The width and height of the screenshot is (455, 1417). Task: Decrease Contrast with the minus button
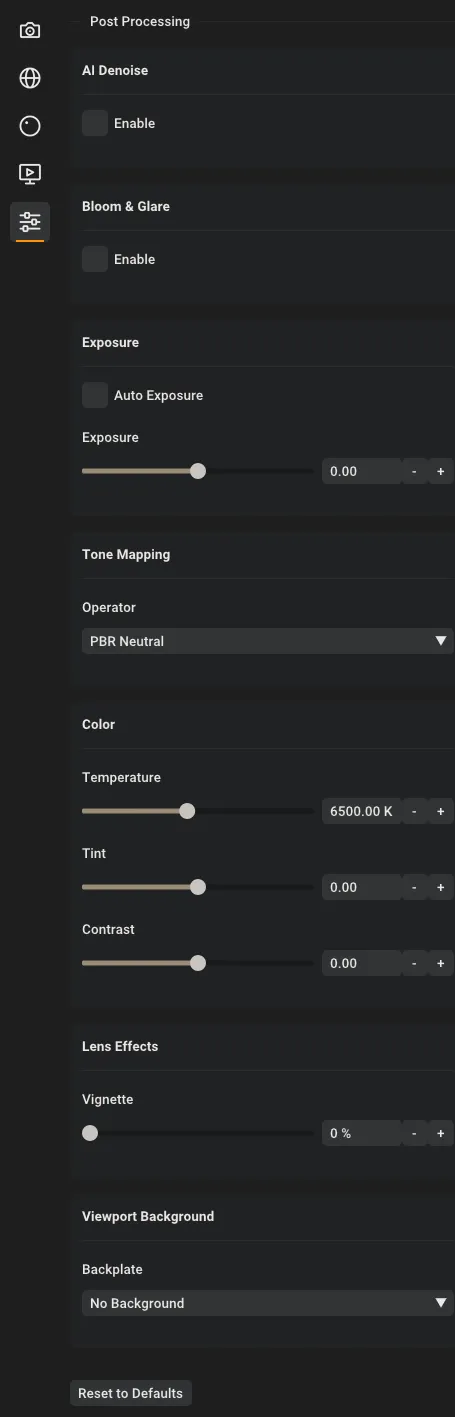(414, 963)
